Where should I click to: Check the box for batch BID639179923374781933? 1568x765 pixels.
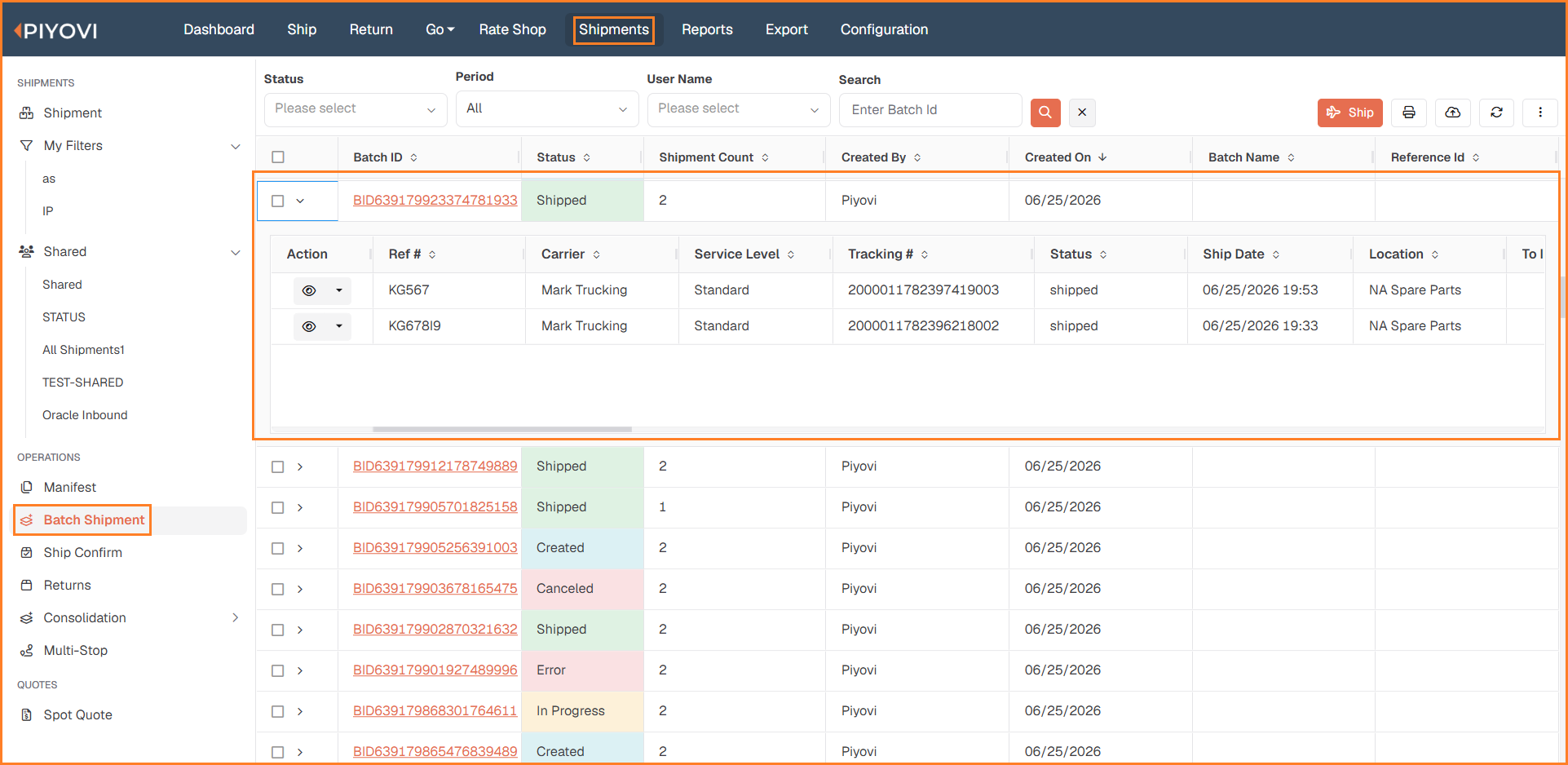[x=278, y=201]
